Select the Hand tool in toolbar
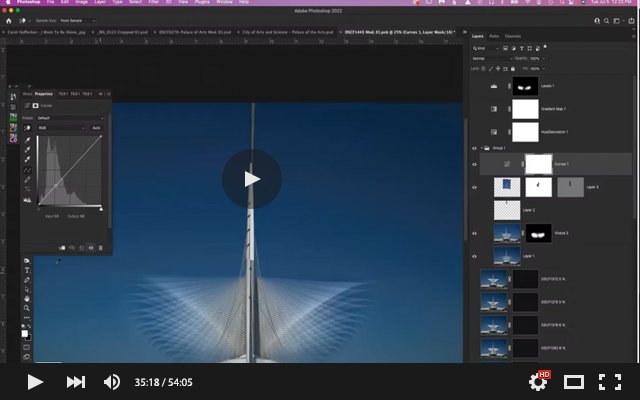 click(x=27, y=298)
